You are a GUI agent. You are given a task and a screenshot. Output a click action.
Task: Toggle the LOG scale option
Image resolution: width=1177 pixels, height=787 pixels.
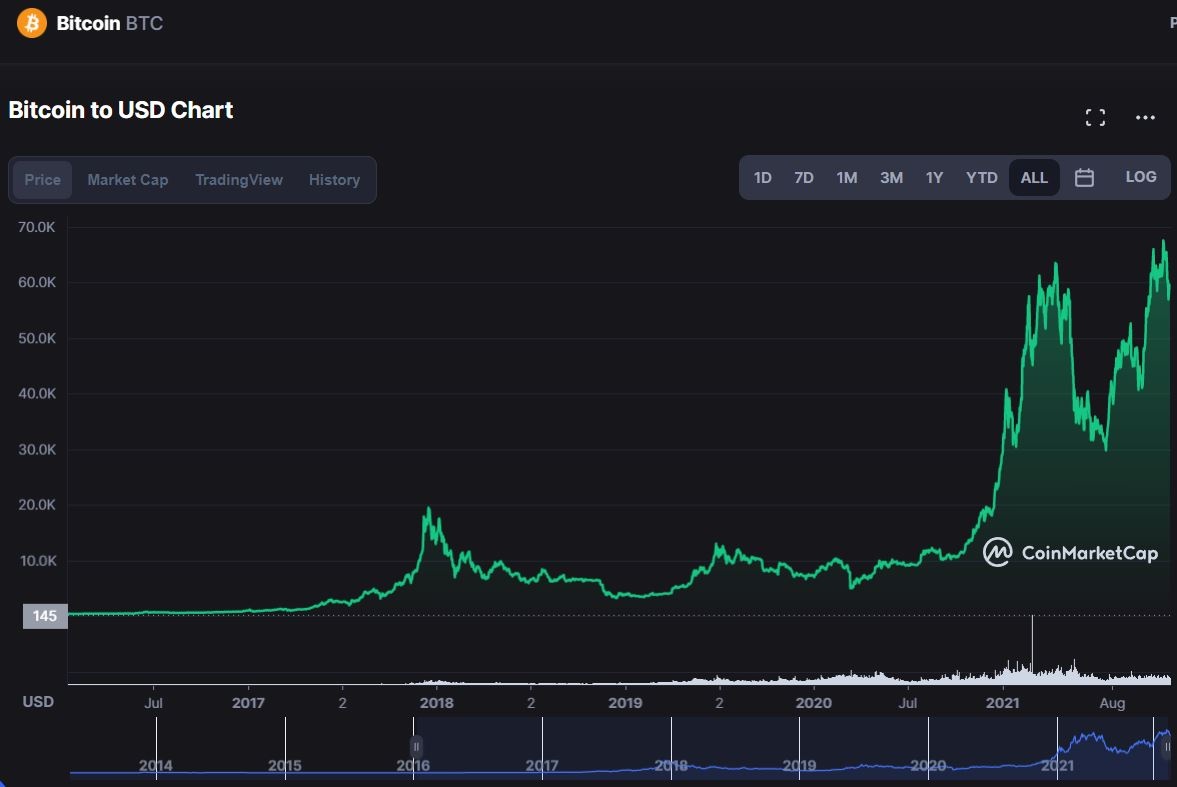coord(1140,177)
